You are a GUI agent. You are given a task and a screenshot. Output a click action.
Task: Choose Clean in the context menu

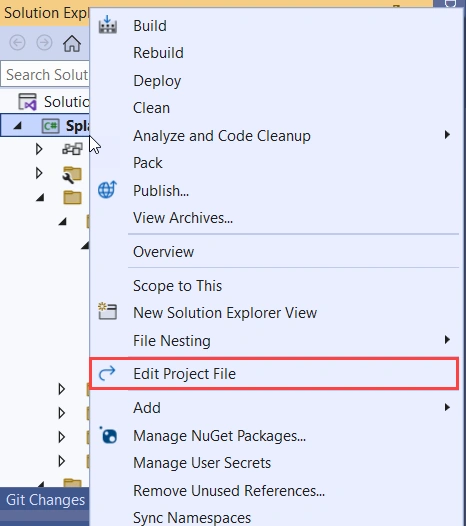(151, 108)
